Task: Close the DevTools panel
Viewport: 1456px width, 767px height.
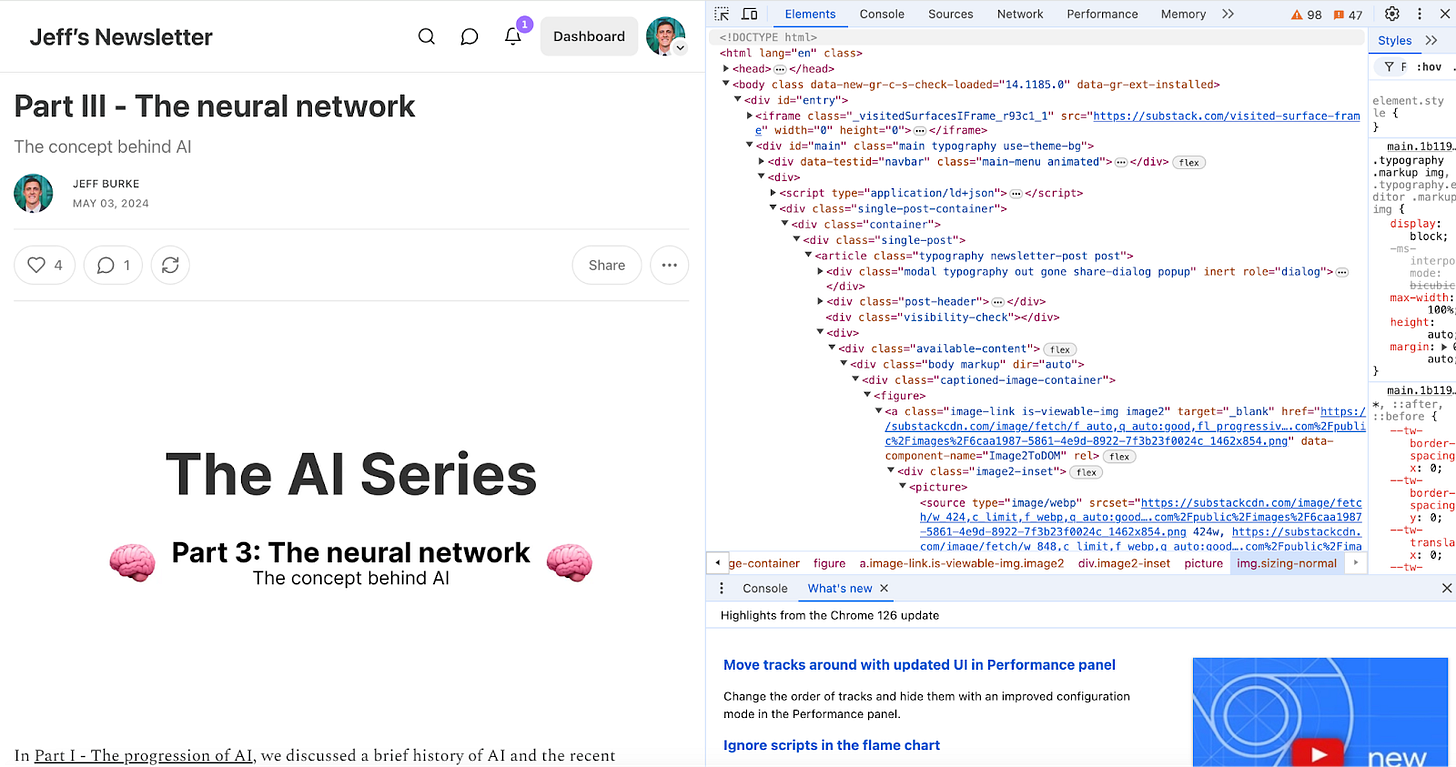Action: [1443, 14]
